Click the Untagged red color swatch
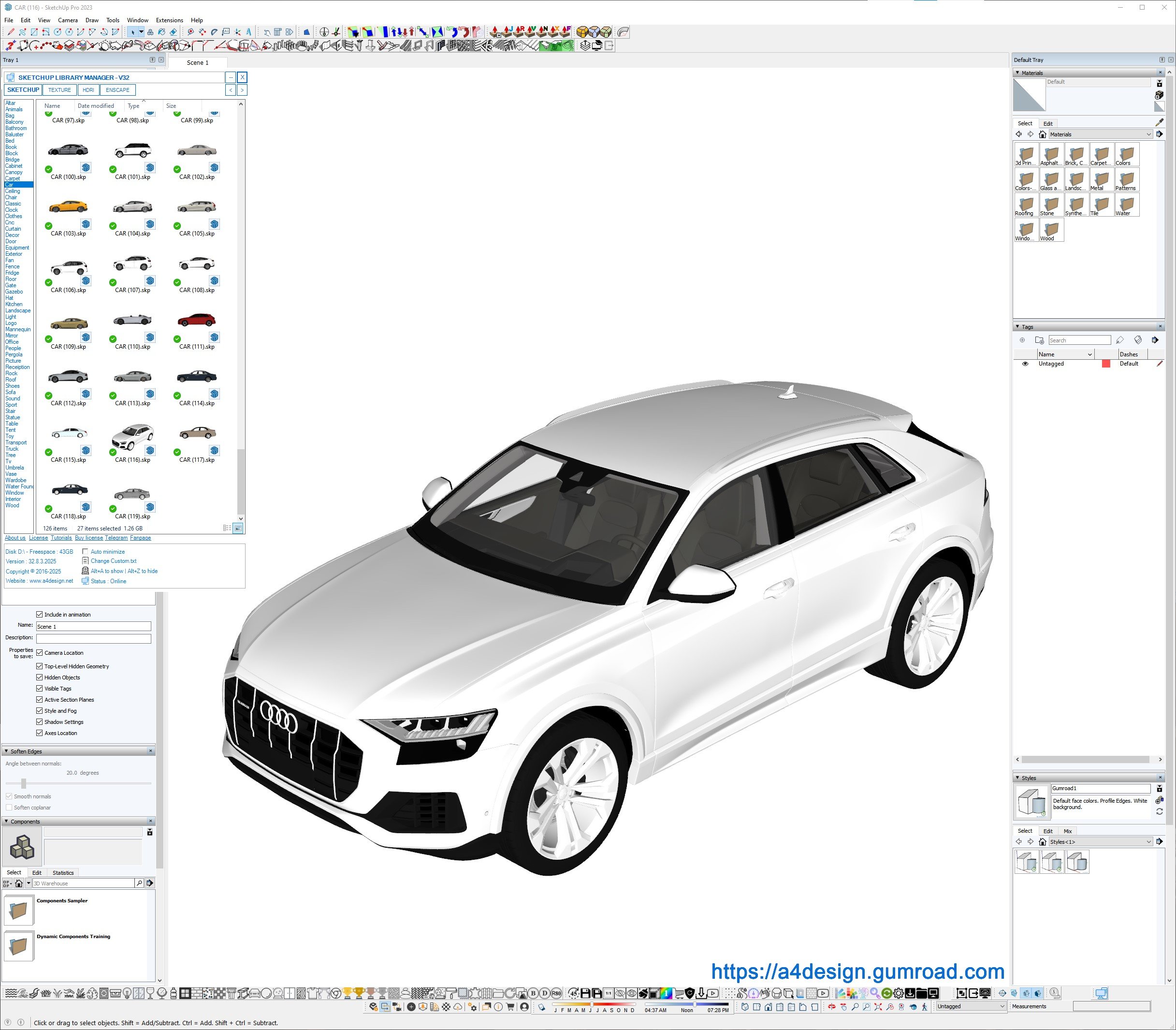Image resolution: width=1176 pixels, height=1030 pixels. pos(1105,364)
